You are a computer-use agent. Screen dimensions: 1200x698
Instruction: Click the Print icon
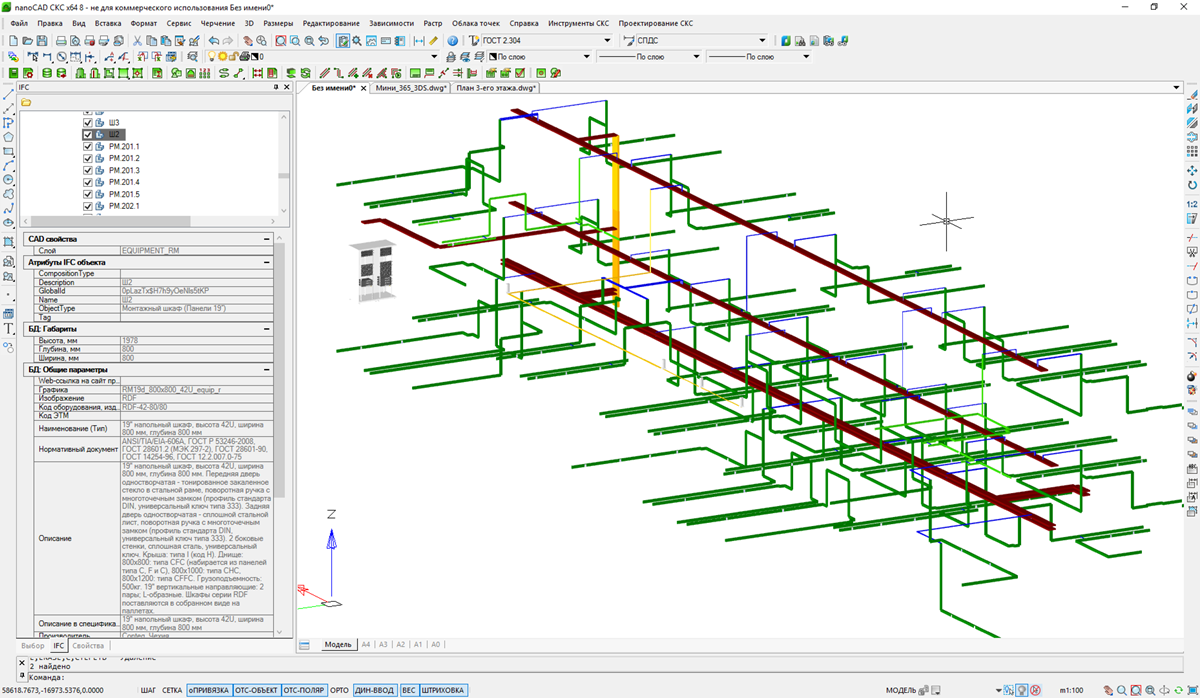coord(61,41)
